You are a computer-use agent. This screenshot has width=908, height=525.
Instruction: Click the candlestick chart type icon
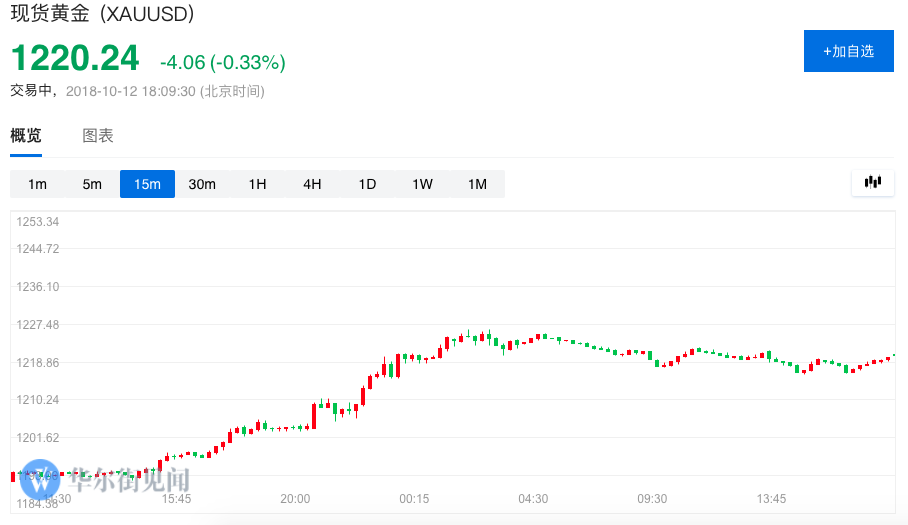click(873, 183)
